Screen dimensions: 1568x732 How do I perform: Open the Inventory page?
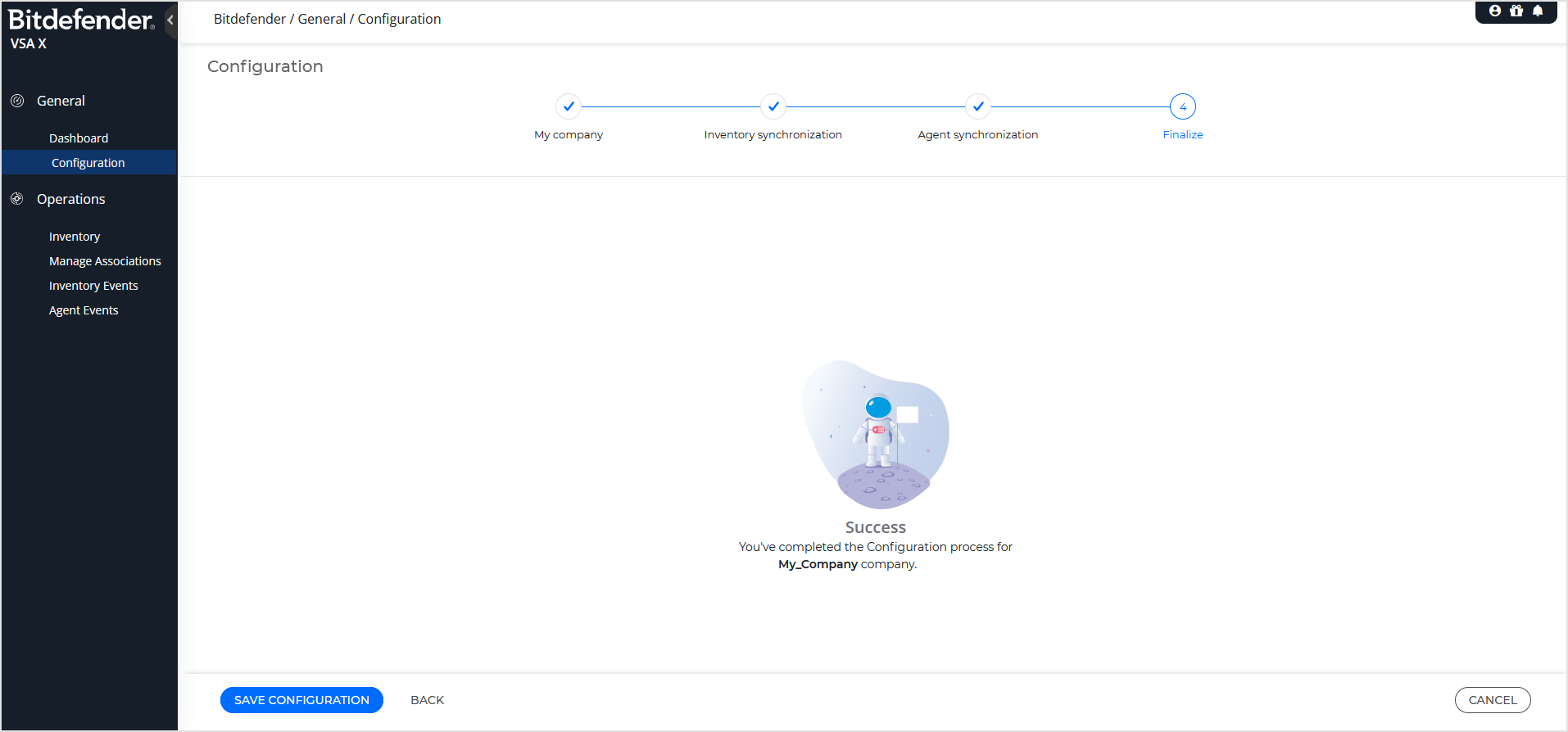pos(75,237)
